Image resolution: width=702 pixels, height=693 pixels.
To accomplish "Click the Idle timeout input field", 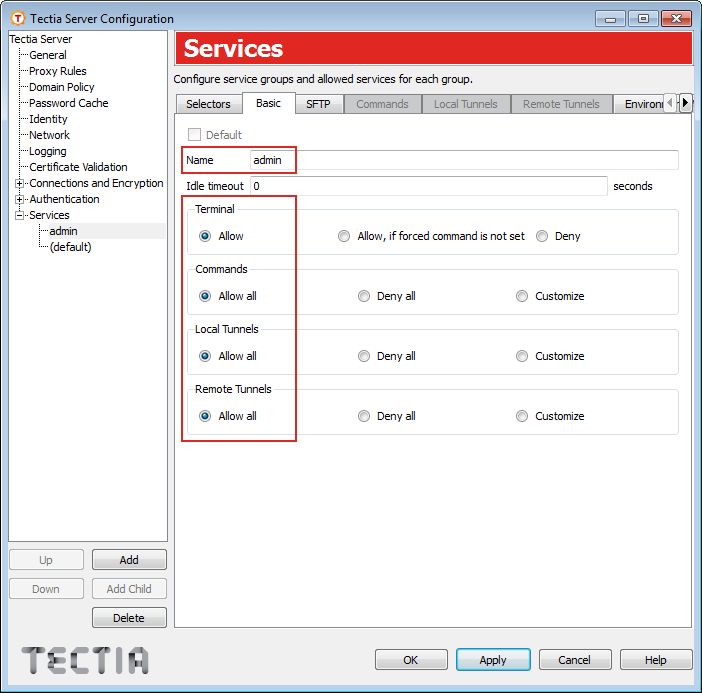I will (428, 186).
